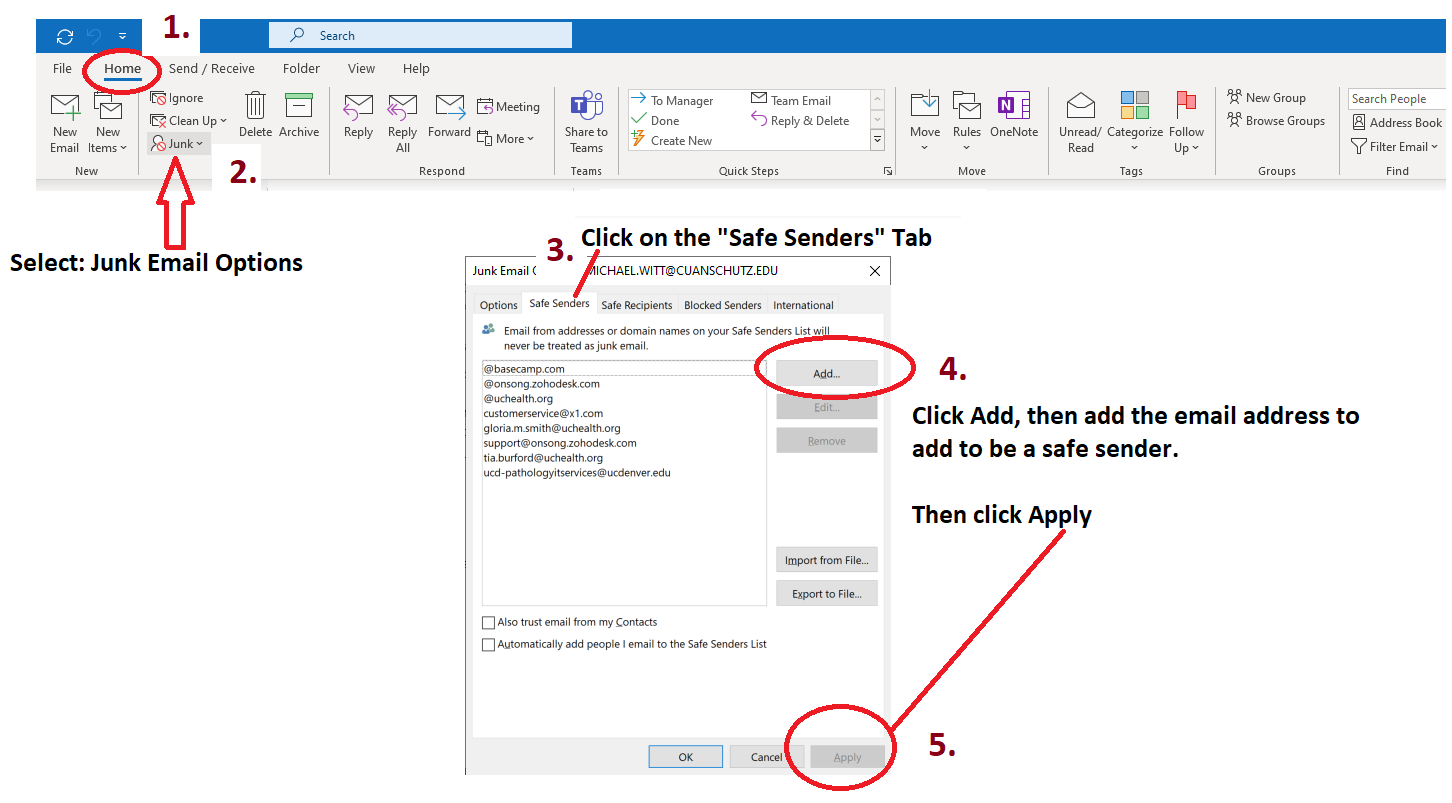
Task: Select @uchealth.org in the safe senders list
Action: (518, 399)
